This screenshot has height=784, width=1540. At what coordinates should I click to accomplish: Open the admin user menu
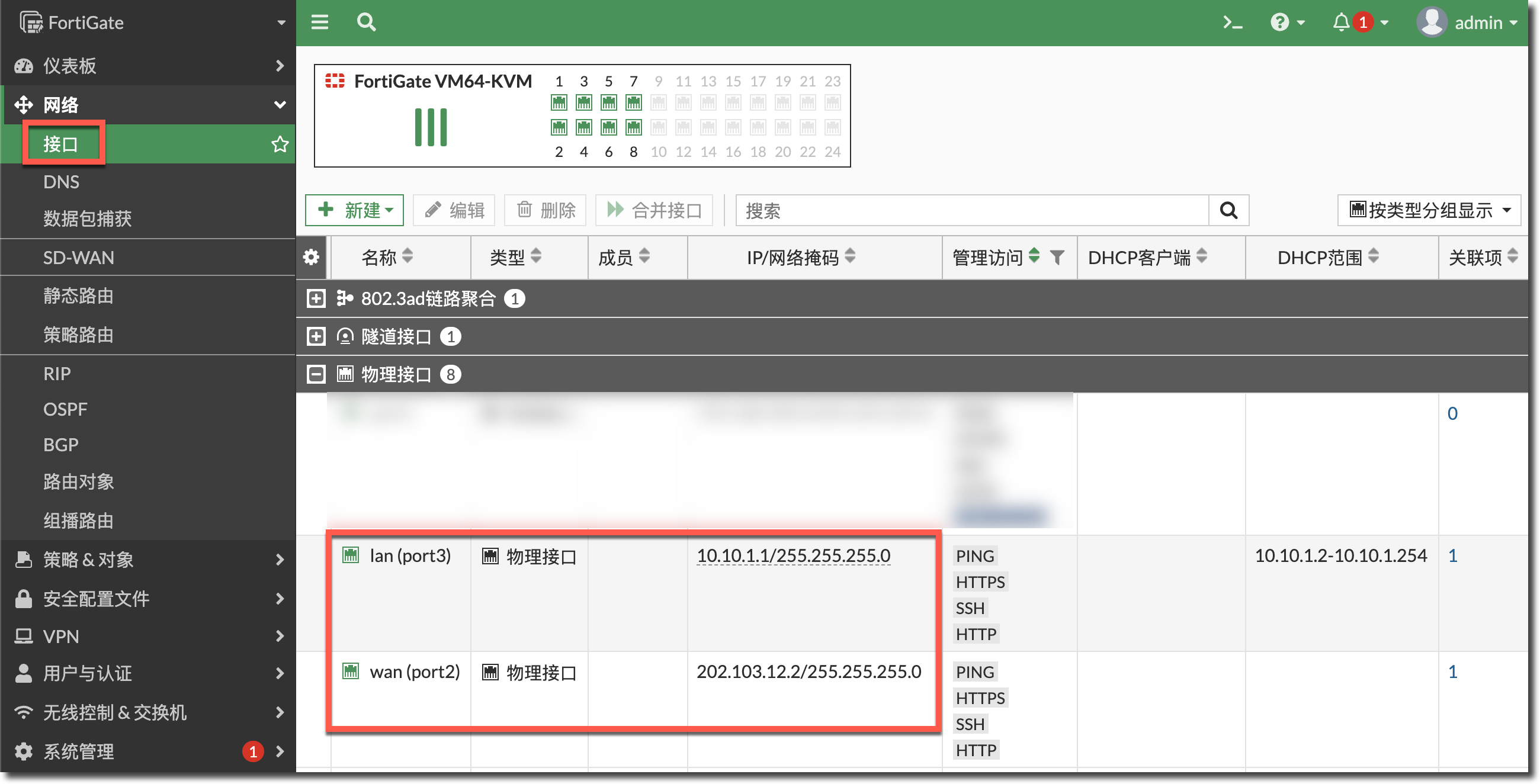pos(1468,23)
